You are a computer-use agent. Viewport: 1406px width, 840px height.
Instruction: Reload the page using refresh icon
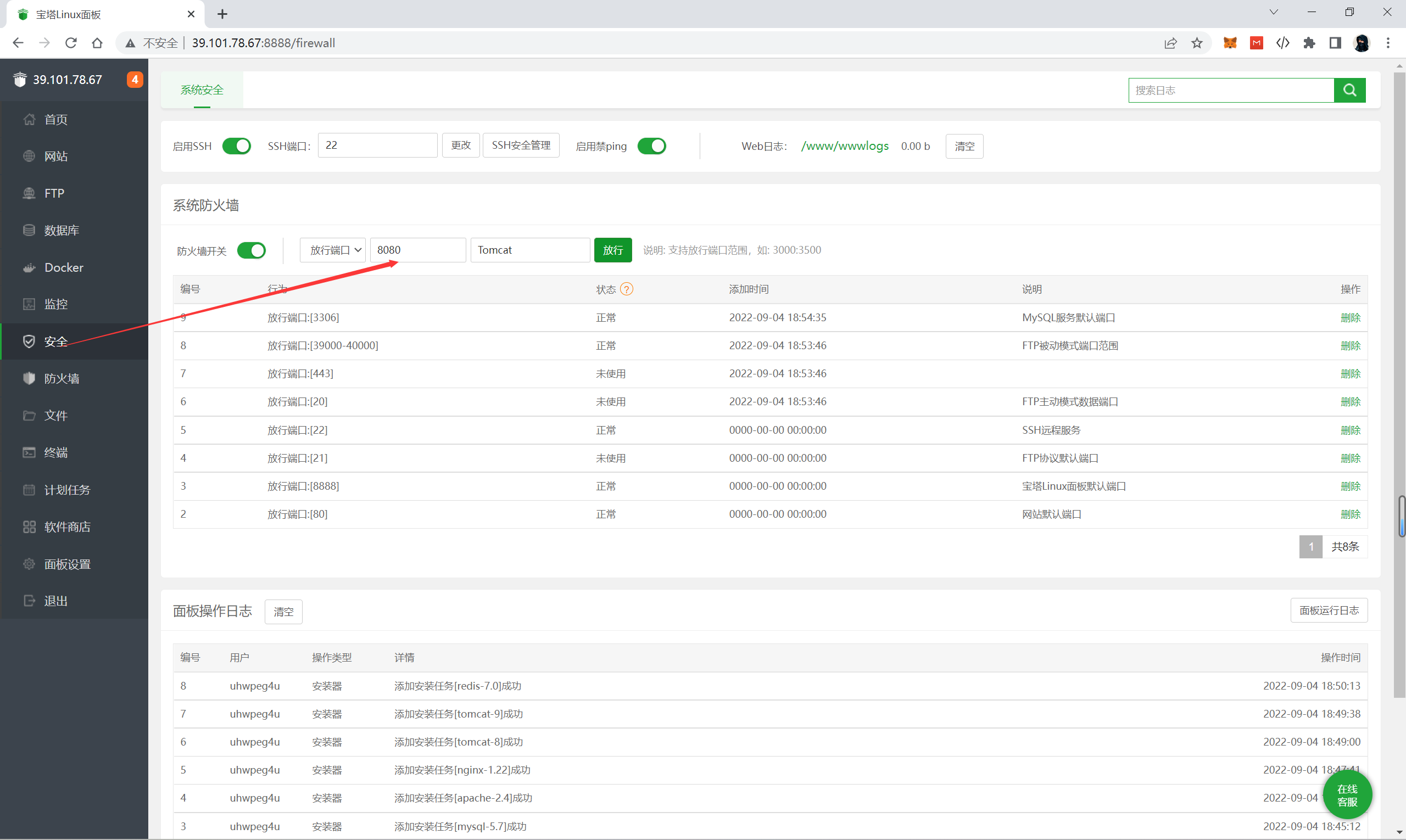coord(71,43)
